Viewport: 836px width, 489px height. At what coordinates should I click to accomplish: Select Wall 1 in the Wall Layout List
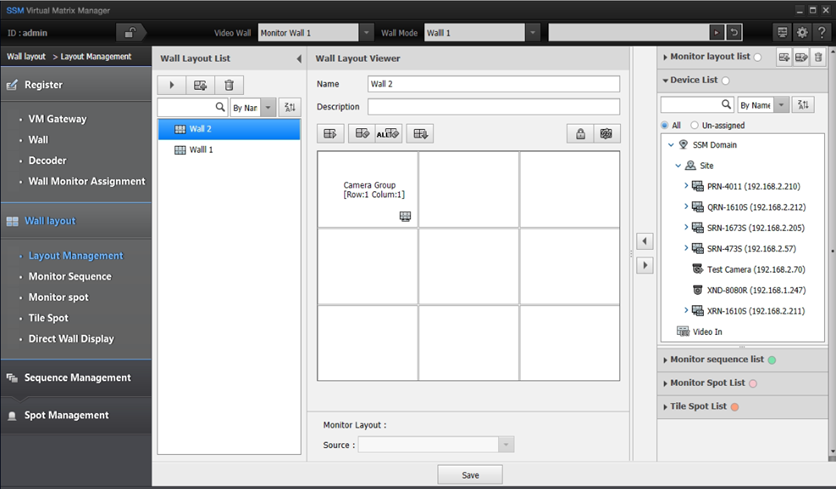[229, 150]
